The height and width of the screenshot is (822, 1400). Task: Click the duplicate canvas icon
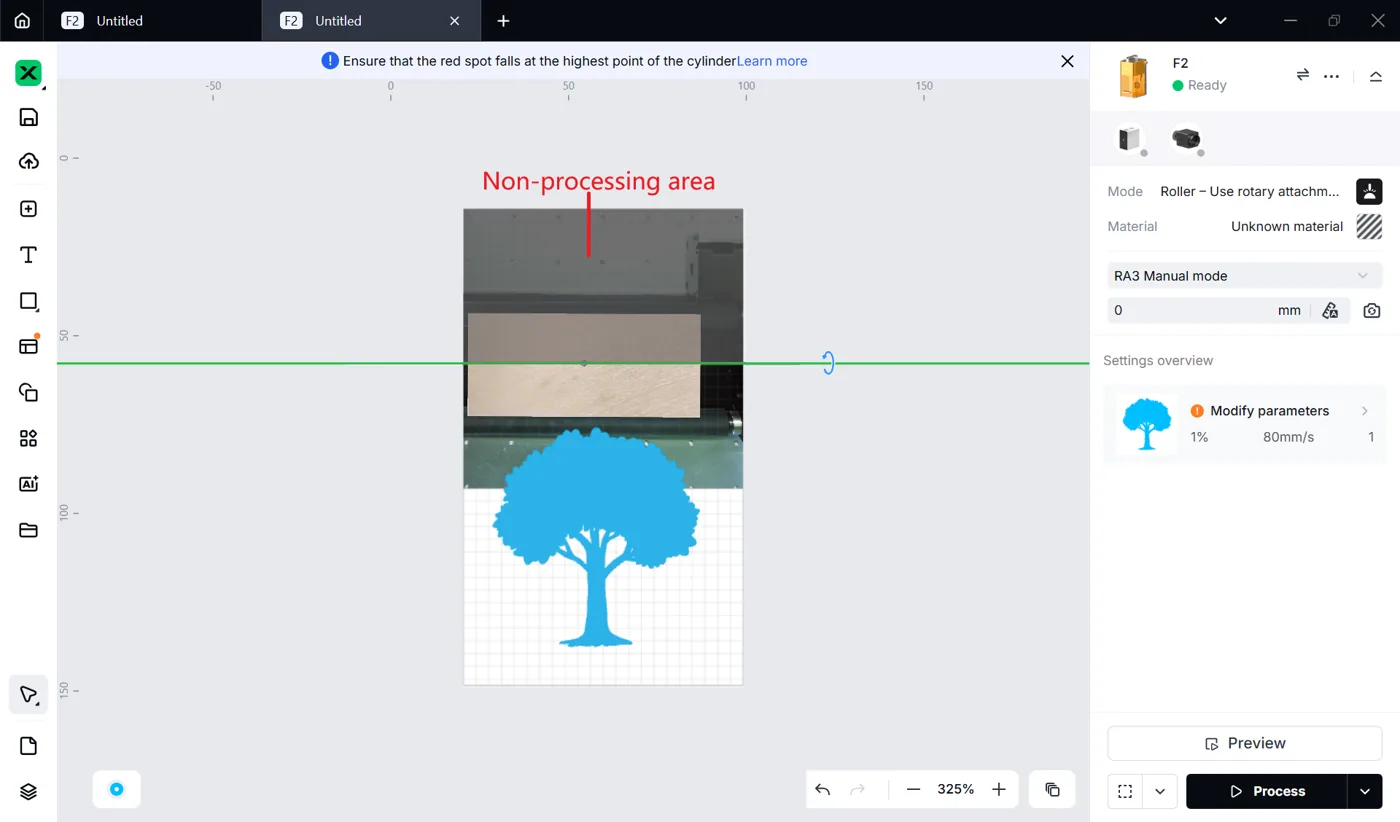point(1052,789)
